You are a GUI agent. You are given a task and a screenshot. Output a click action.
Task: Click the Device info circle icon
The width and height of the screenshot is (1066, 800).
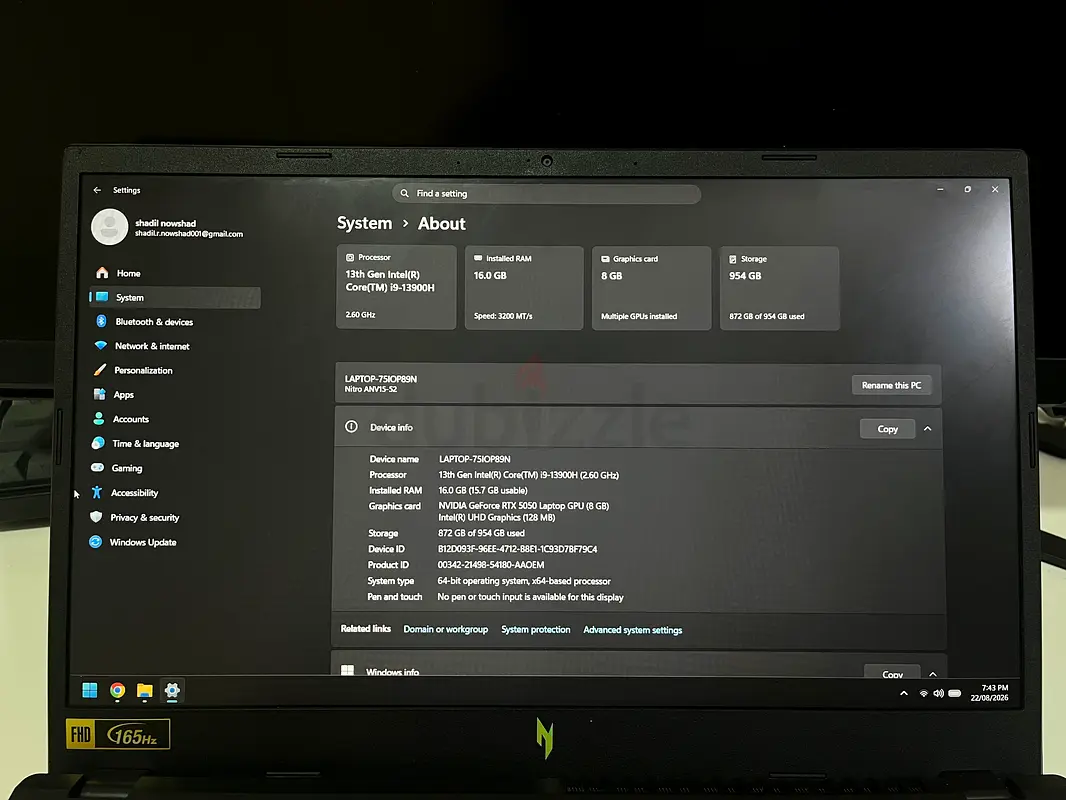(351, 427)
